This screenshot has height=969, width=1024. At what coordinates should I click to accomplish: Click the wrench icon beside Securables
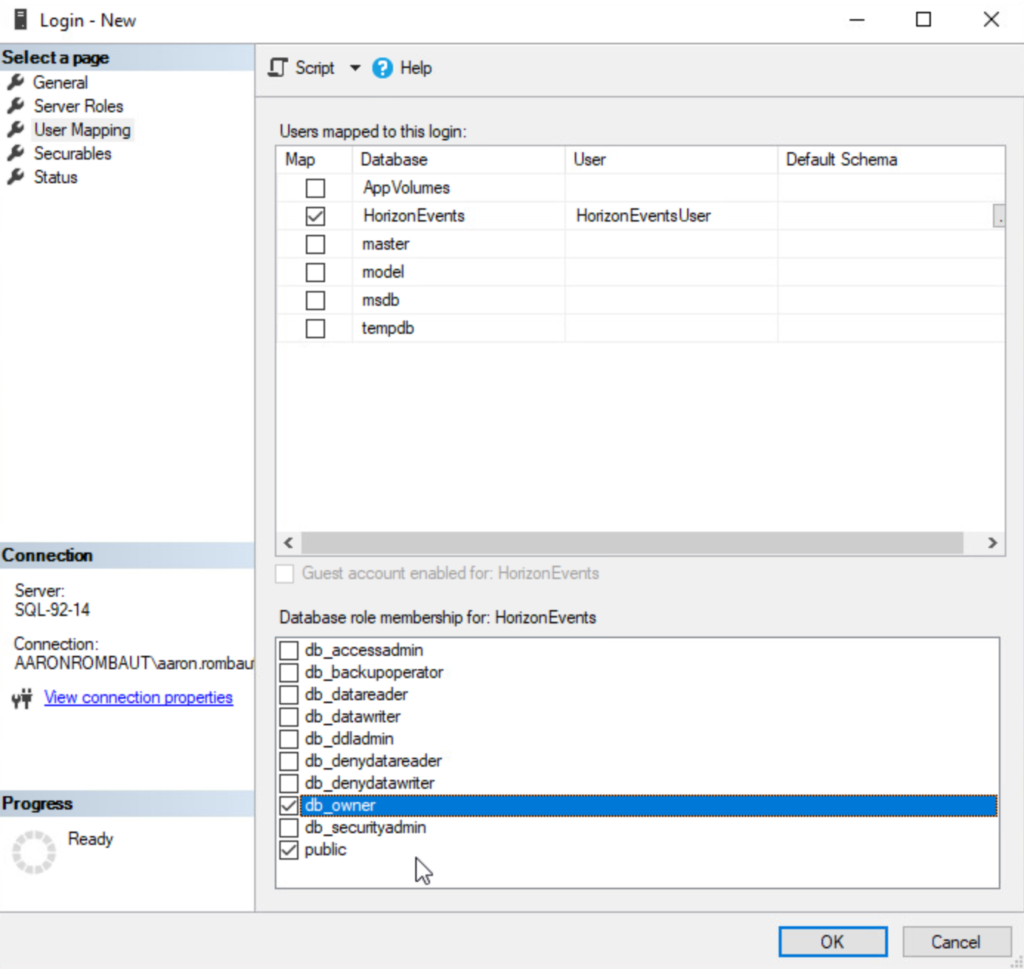[15, 153]
